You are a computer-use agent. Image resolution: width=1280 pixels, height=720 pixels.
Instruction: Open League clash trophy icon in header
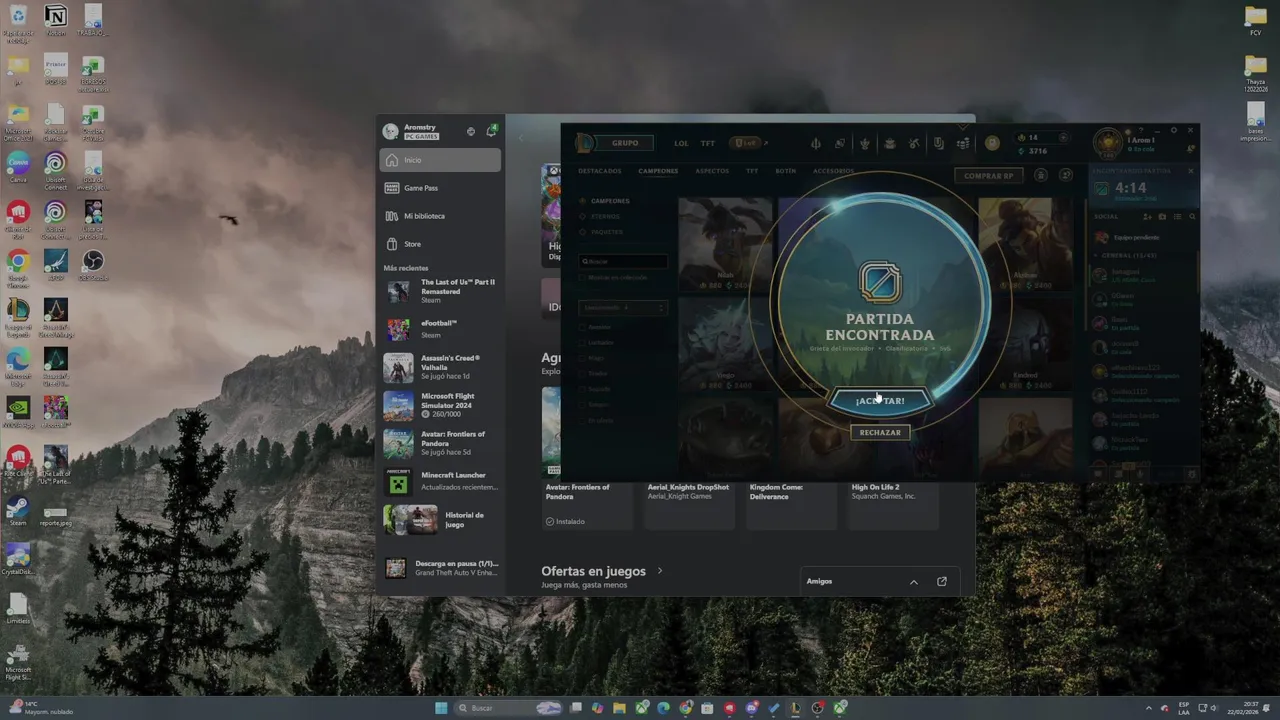point(865,143)
